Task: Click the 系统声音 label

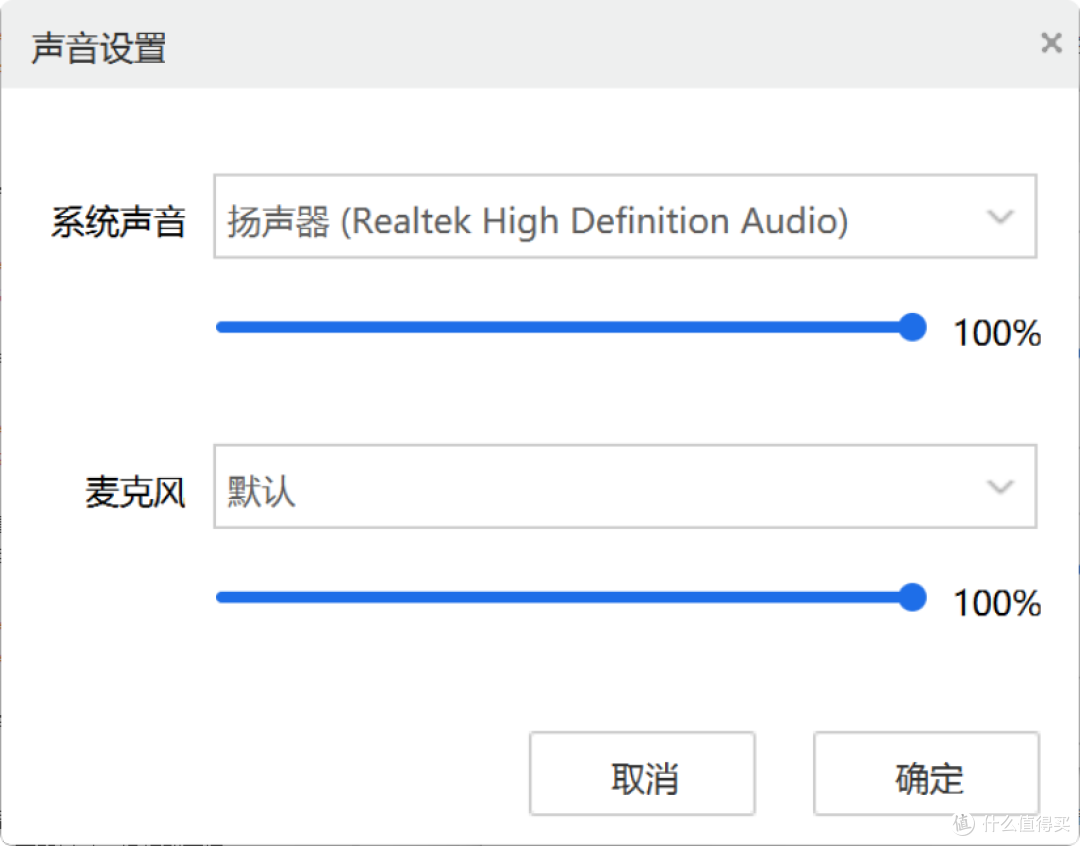Action: click(118, 222)
